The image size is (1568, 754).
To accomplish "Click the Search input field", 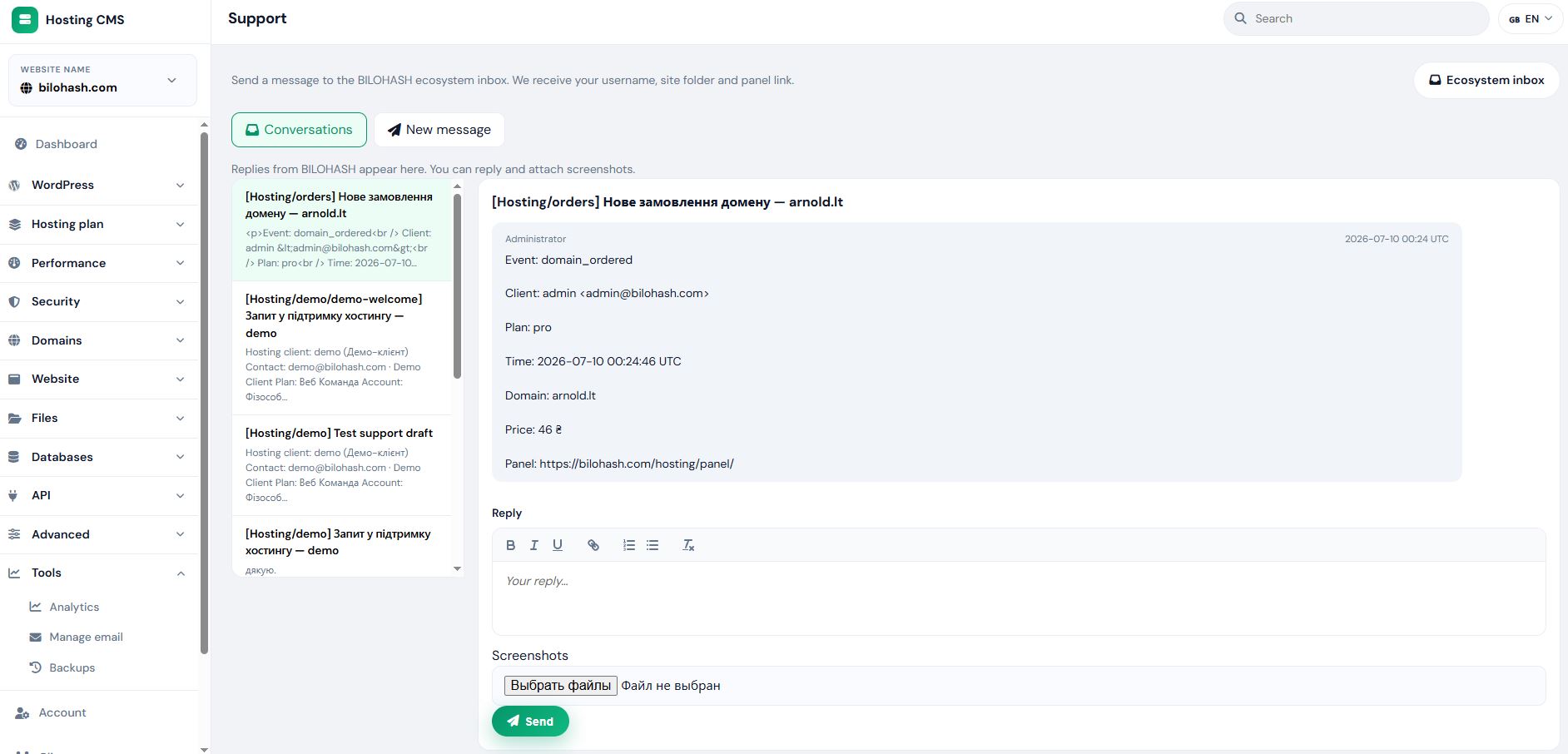I will 1356,18.
